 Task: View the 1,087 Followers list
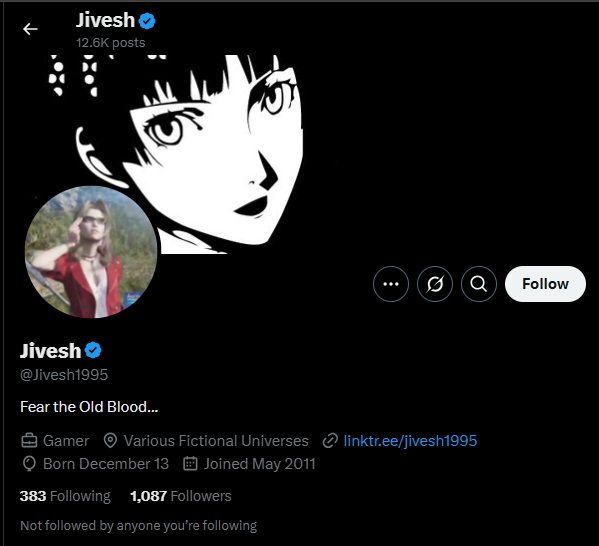pyautogui.click(x=181, y=496)
